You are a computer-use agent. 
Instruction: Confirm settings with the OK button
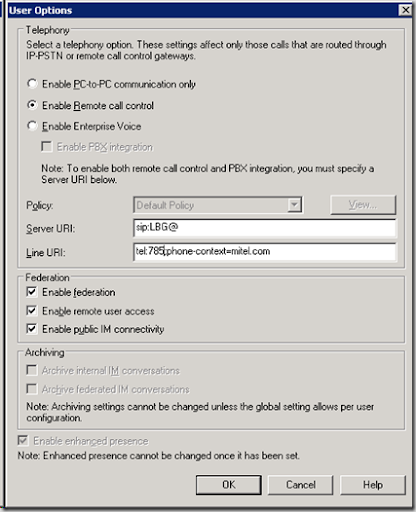tap(229, 485)
